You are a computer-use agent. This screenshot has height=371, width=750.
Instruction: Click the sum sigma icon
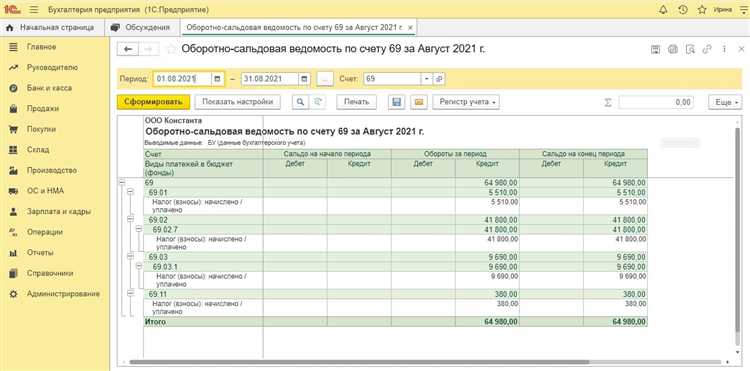pyautogui.click(x=608, y=102)
